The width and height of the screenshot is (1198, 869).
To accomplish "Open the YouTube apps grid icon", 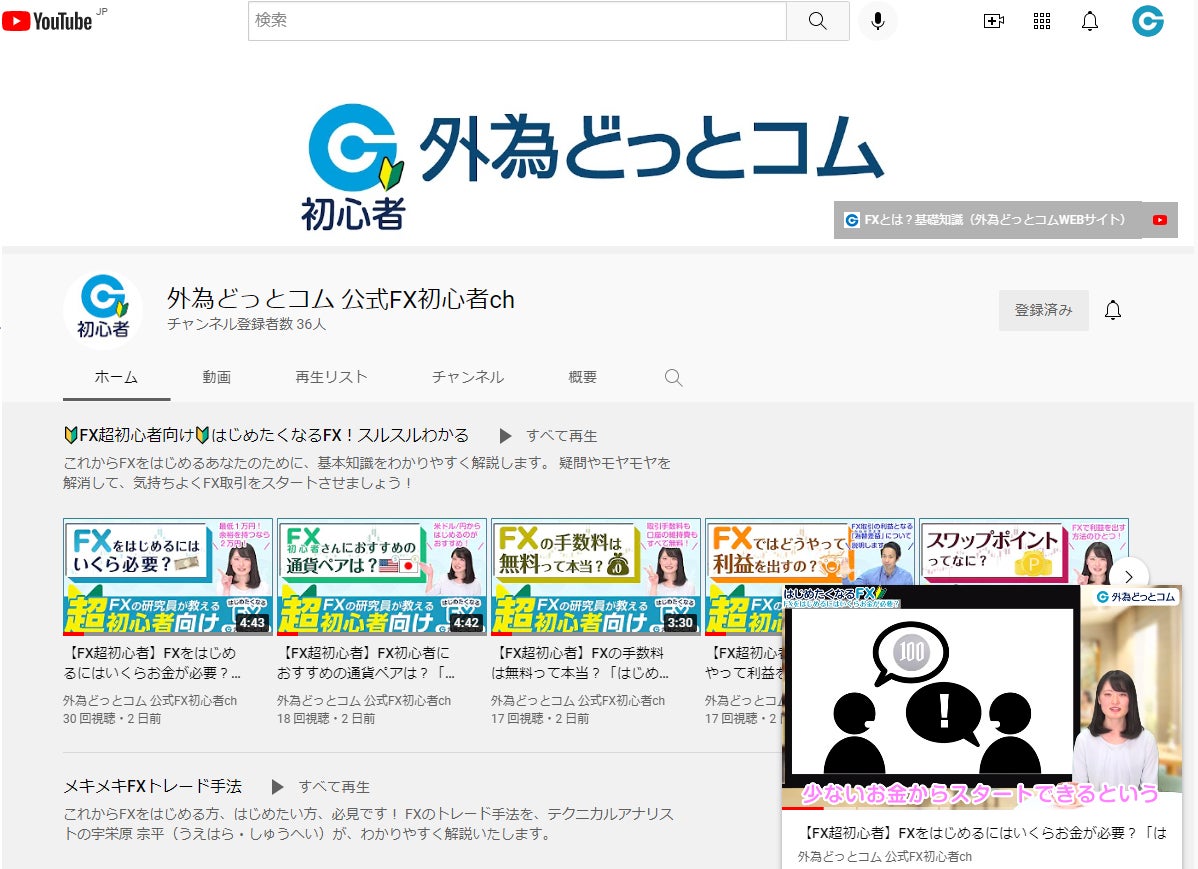I will point(1042,21).
